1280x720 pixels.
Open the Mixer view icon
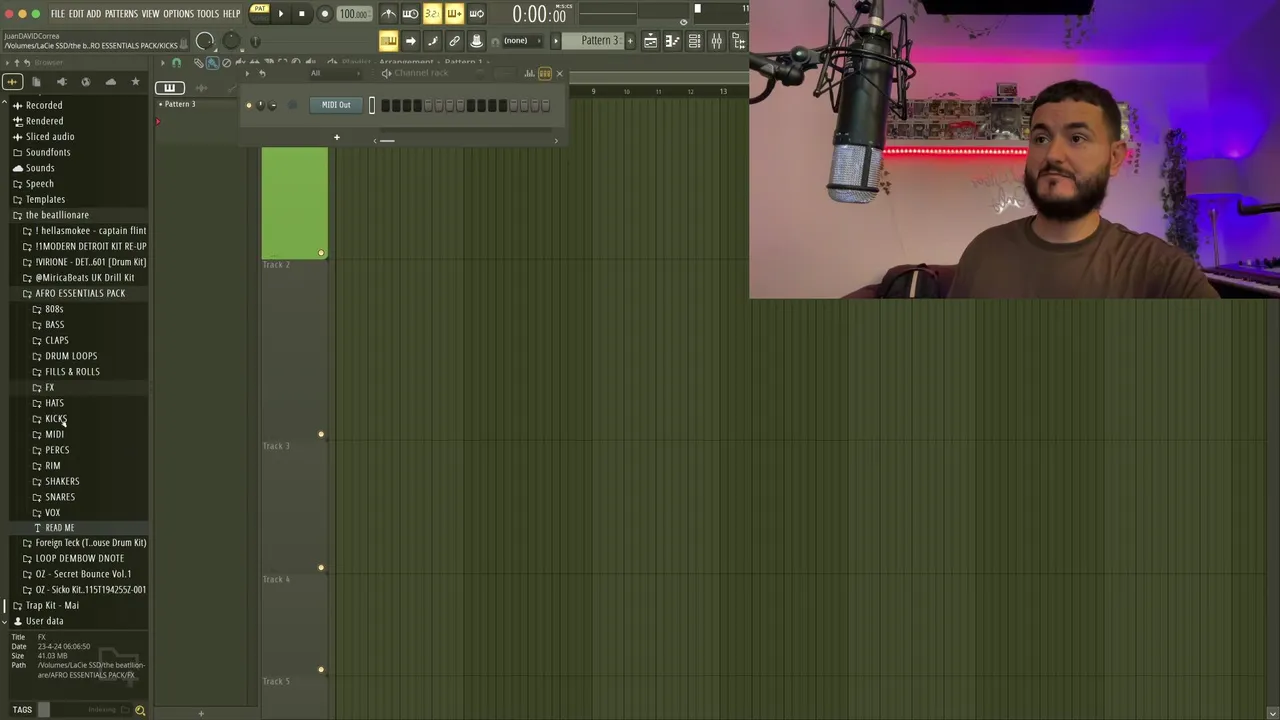tap(716, 41)
